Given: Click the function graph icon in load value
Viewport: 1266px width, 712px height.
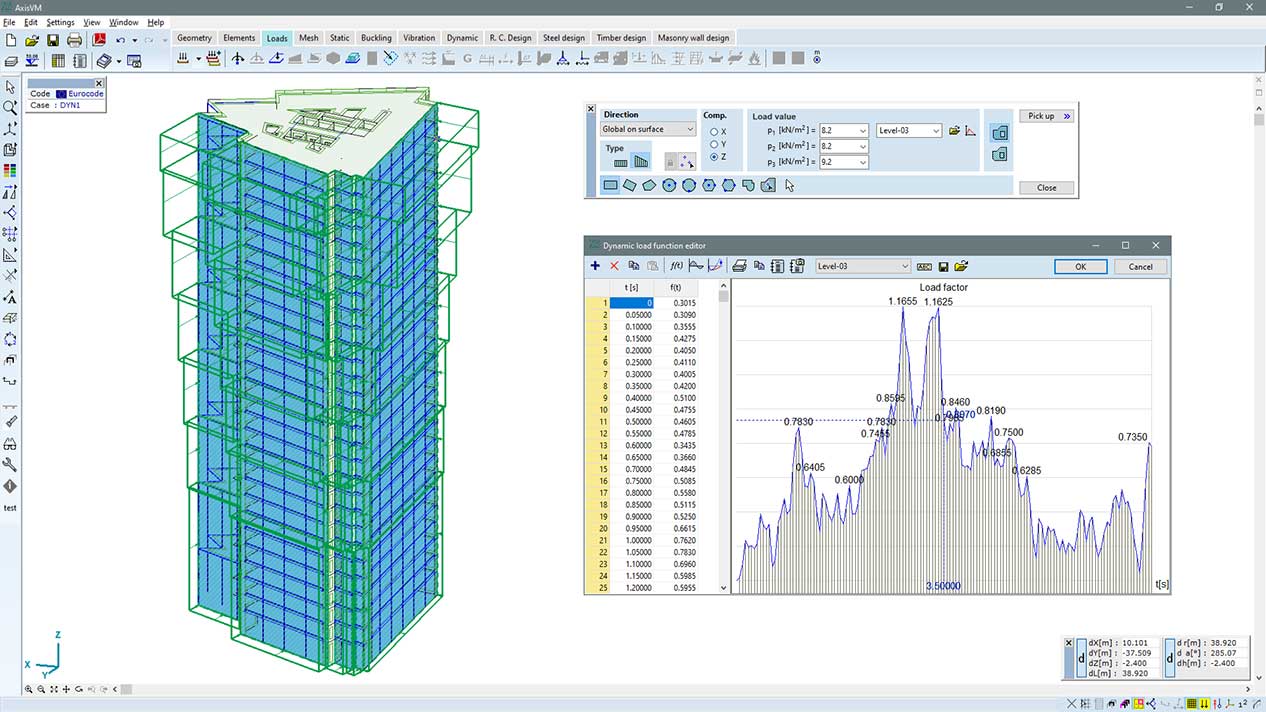Looking at the screenshot, I should [971, 131].
